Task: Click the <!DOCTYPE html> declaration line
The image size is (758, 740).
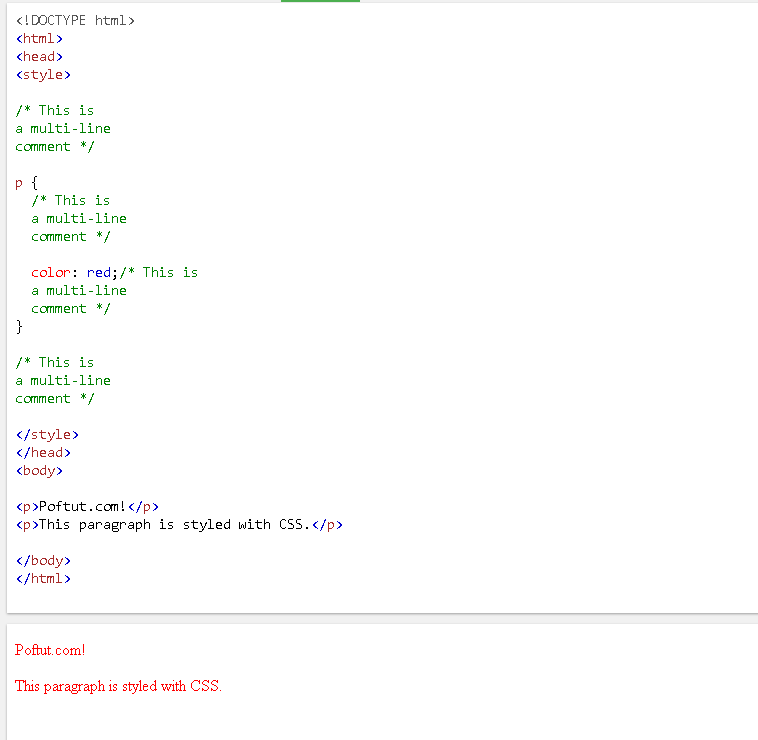Action: [75, 20]
